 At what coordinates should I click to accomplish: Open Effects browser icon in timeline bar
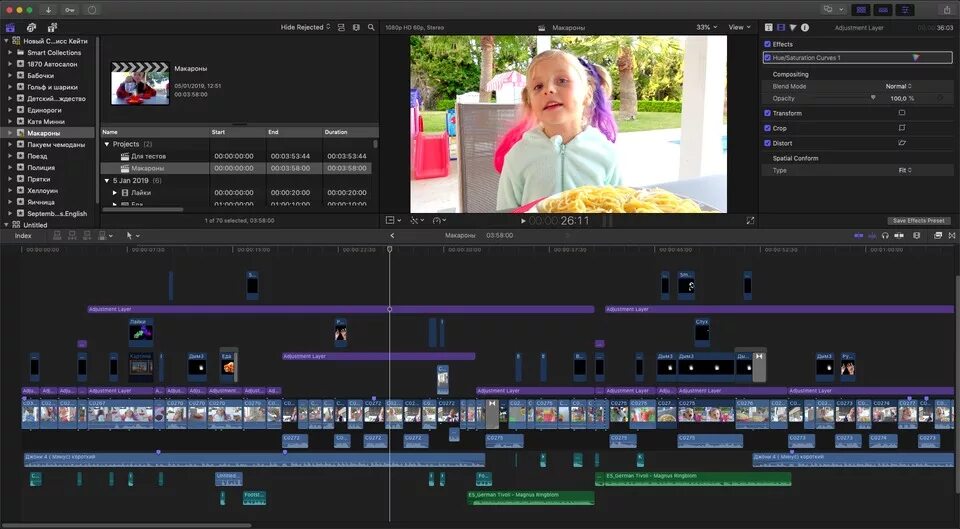[937, 236]
